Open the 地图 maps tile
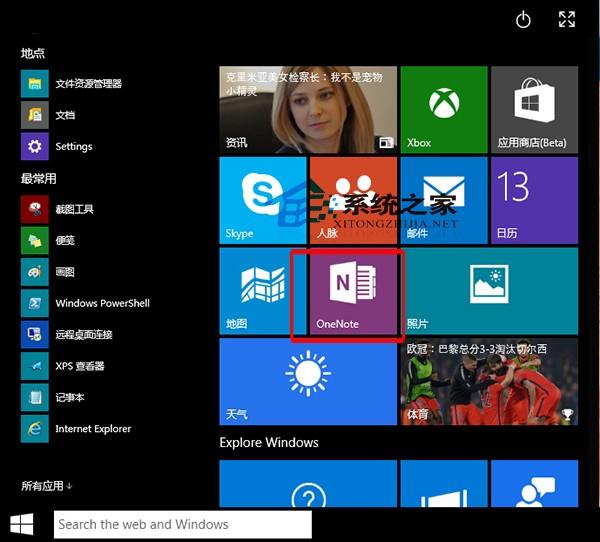Viewport: 600px width, 542px height. 263,291
